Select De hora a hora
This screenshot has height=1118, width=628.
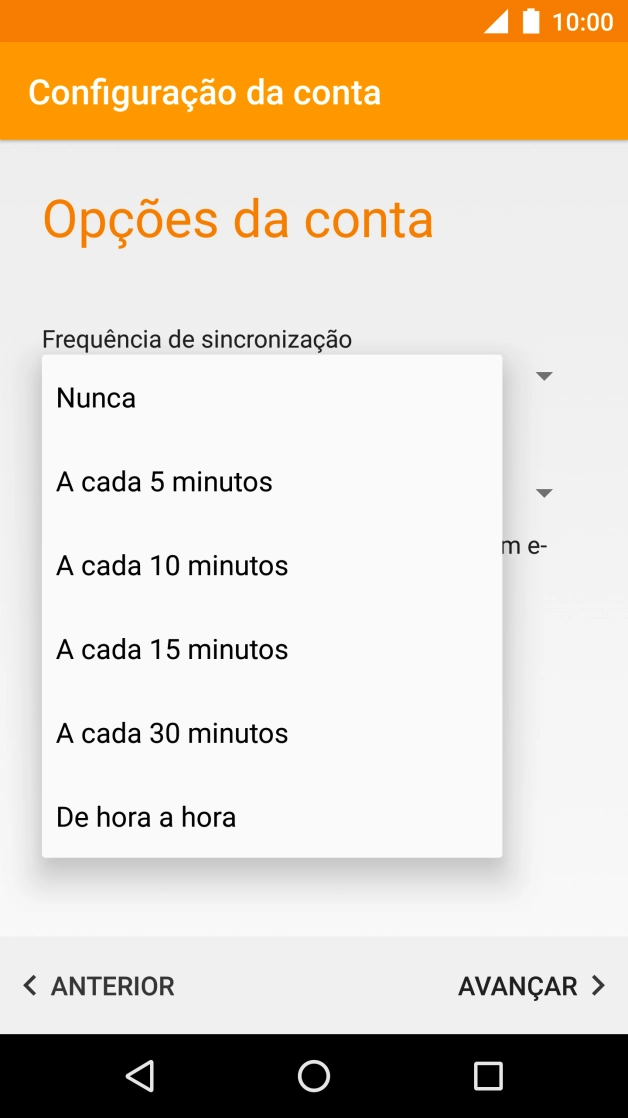pyautogui.click(x=146, y=817)
